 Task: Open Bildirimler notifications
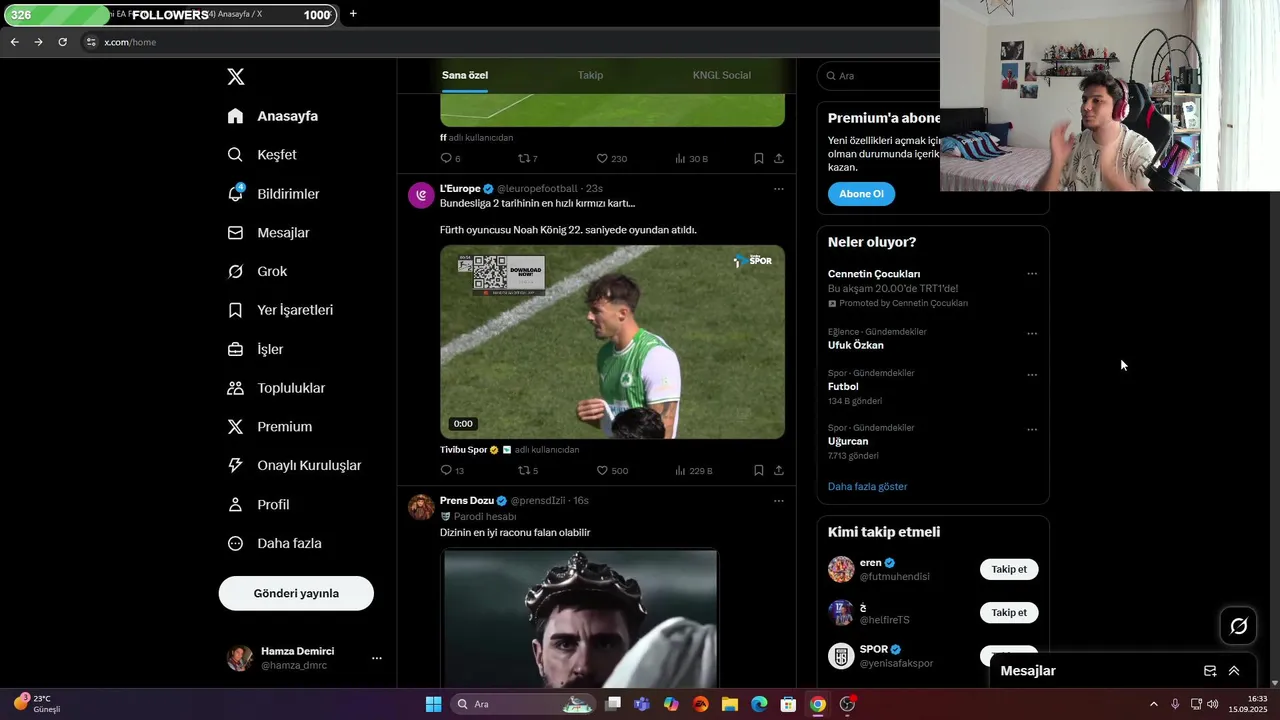273,194
